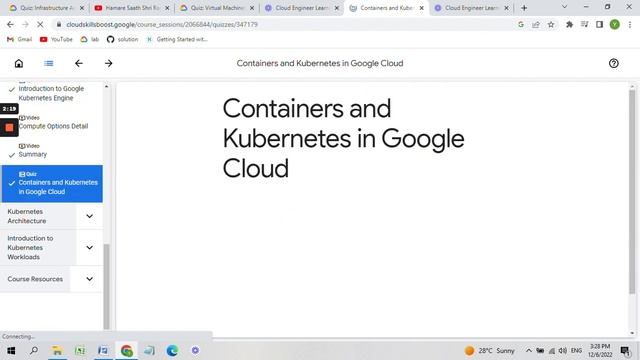Open the help question mark icon
Viewport: 640px width, 360px height.
[x=613, y=63]
